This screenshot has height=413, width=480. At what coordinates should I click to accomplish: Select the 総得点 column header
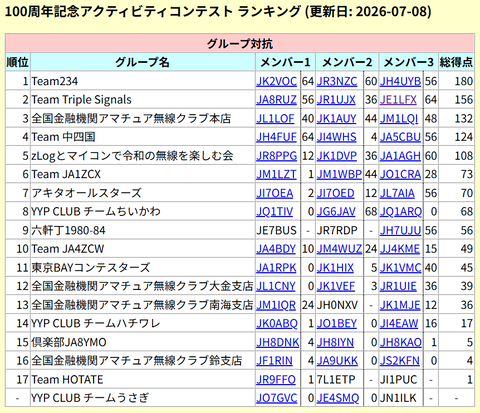456,62
